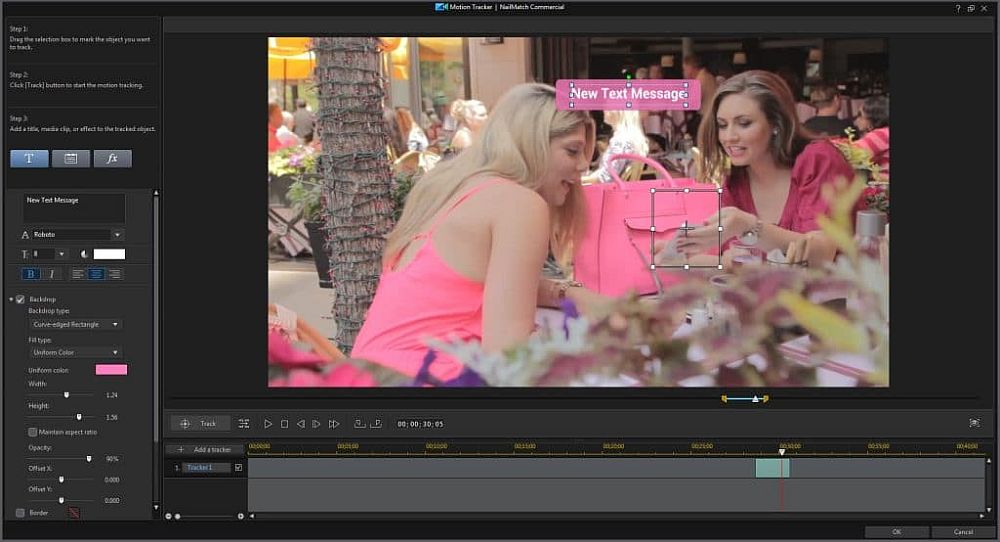Zoom in timeline with plus icon

point(240,516)
